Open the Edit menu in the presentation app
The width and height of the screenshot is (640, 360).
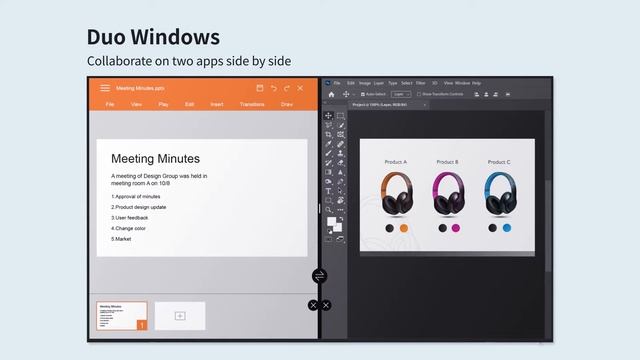click(x=189, y=104)
